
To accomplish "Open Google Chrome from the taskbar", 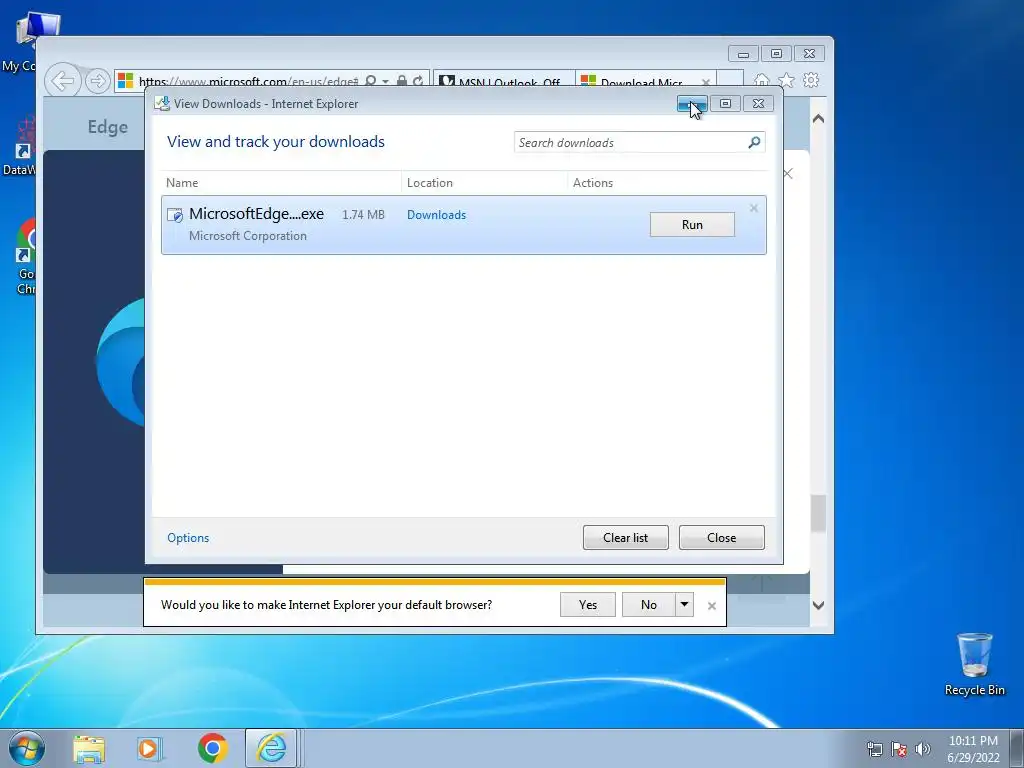I will tap(212, 748).
